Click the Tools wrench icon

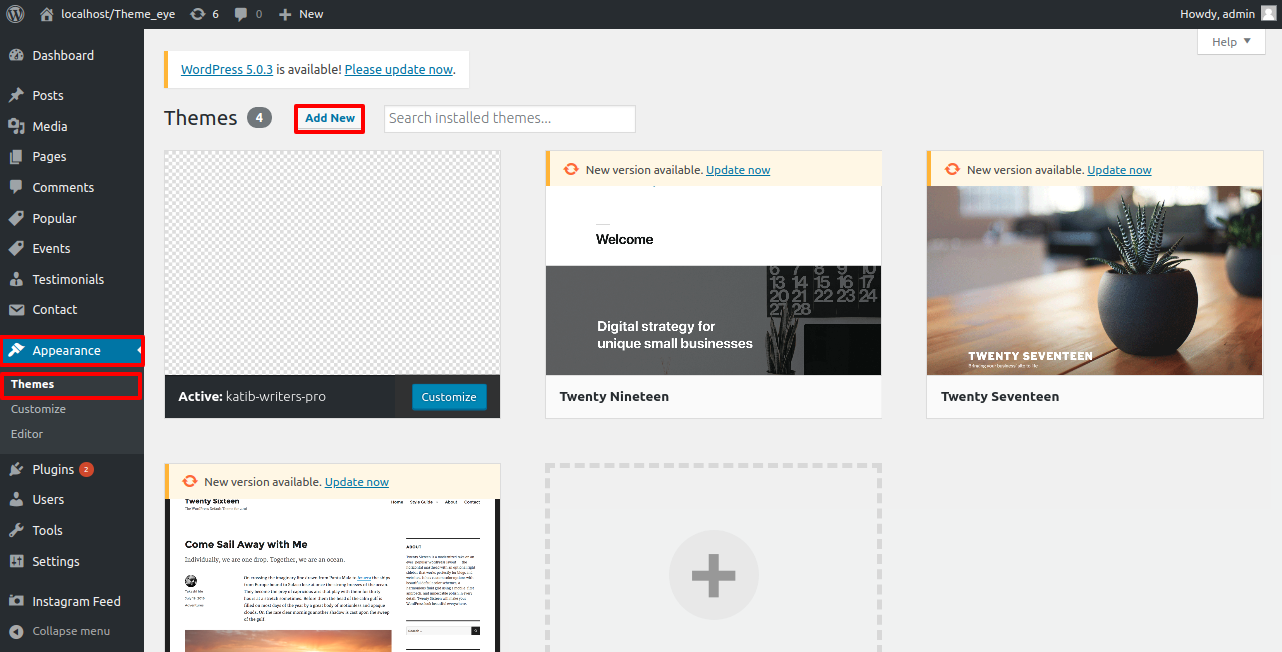[16, 530]
